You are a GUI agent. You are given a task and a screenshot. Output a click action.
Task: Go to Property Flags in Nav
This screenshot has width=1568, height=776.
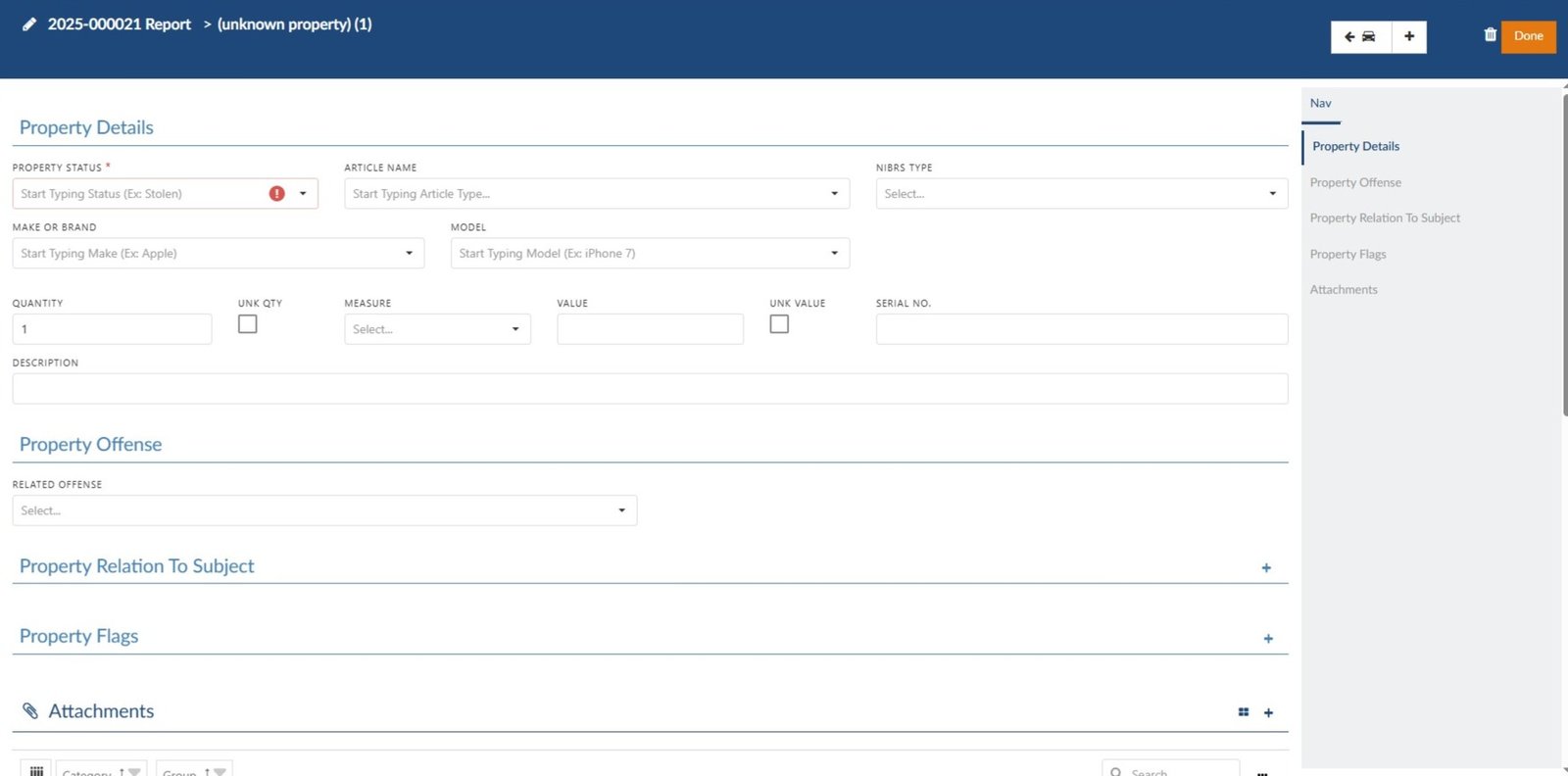1347,255
